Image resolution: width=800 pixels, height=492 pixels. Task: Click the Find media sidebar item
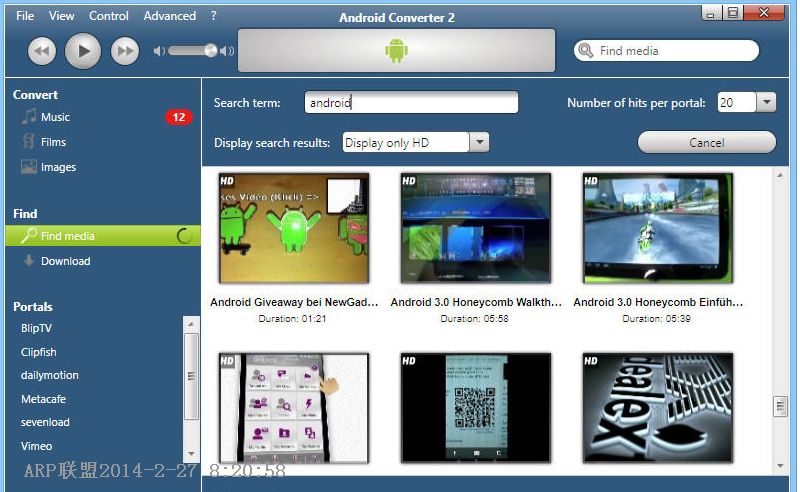tap(103, 236)
